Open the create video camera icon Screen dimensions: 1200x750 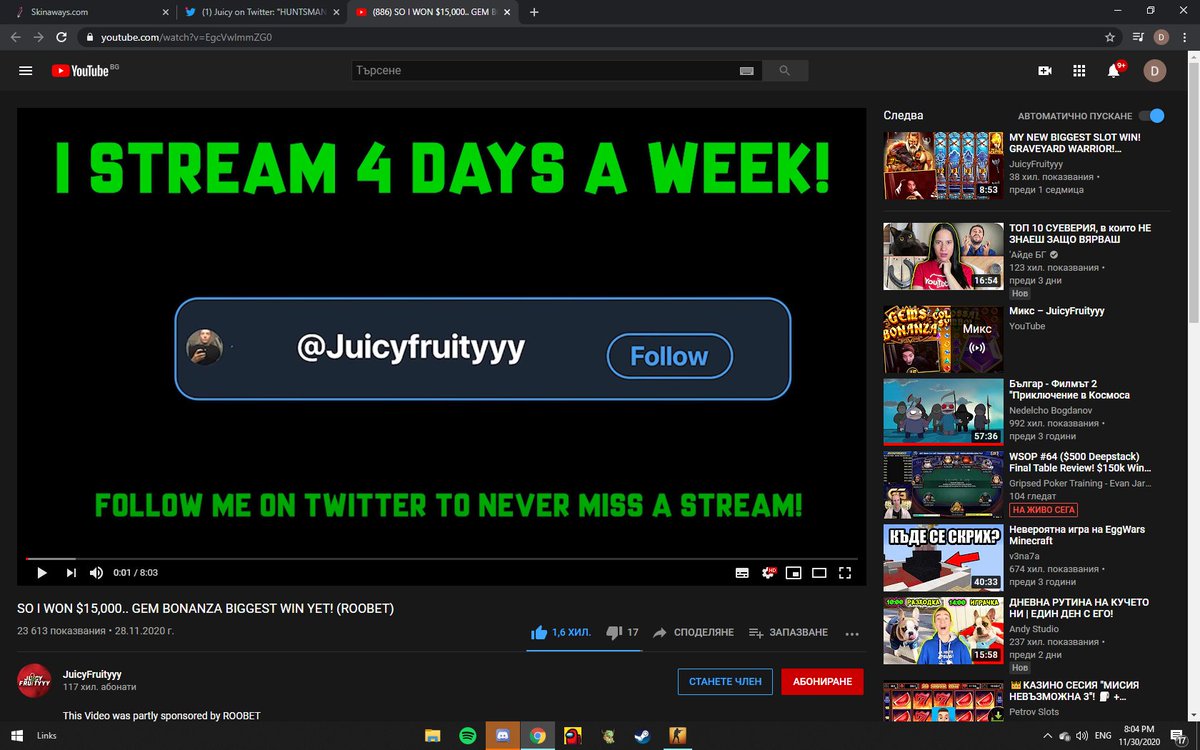[x=1045, y=71]
